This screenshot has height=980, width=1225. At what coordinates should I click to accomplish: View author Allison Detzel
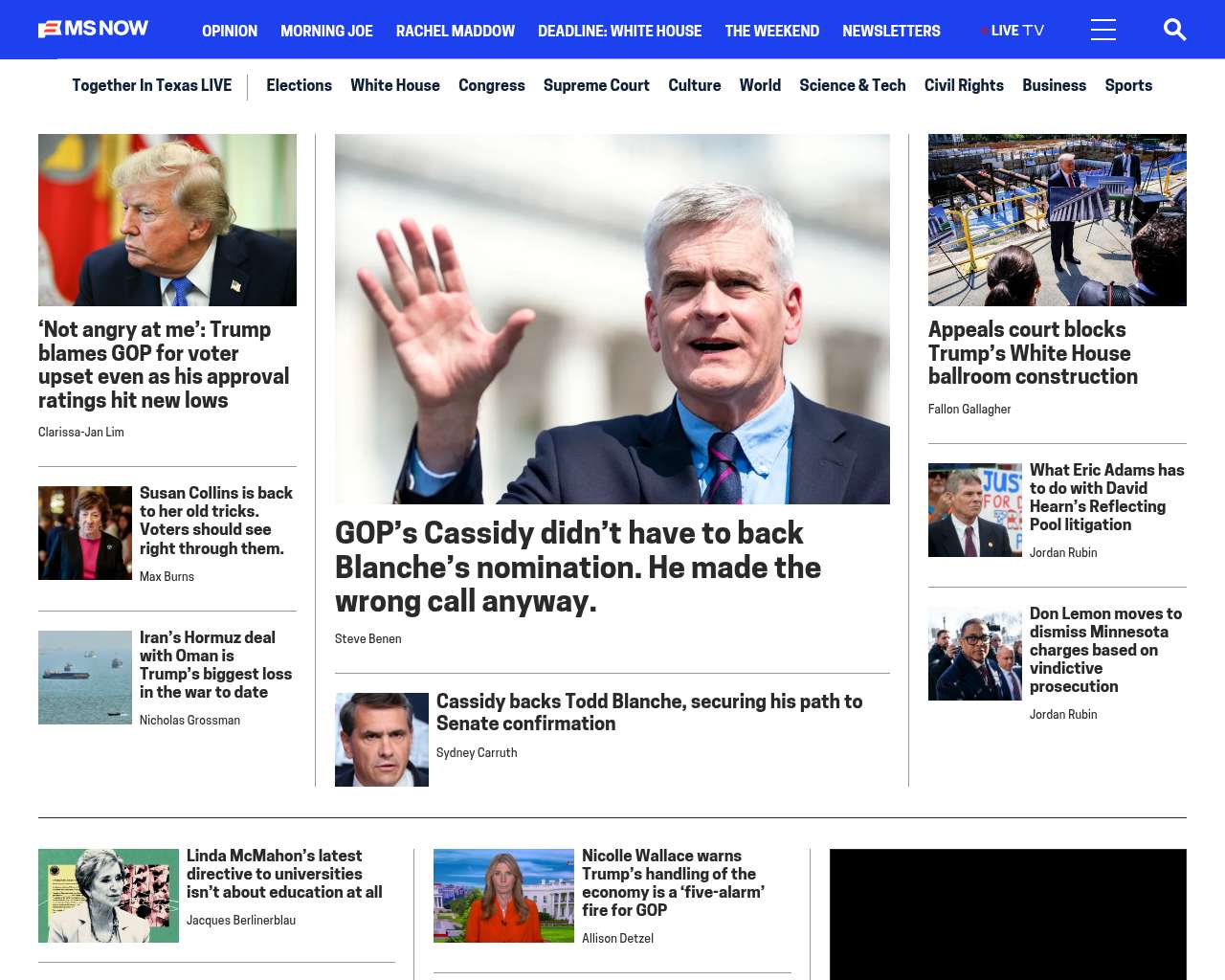click(617, 939)
